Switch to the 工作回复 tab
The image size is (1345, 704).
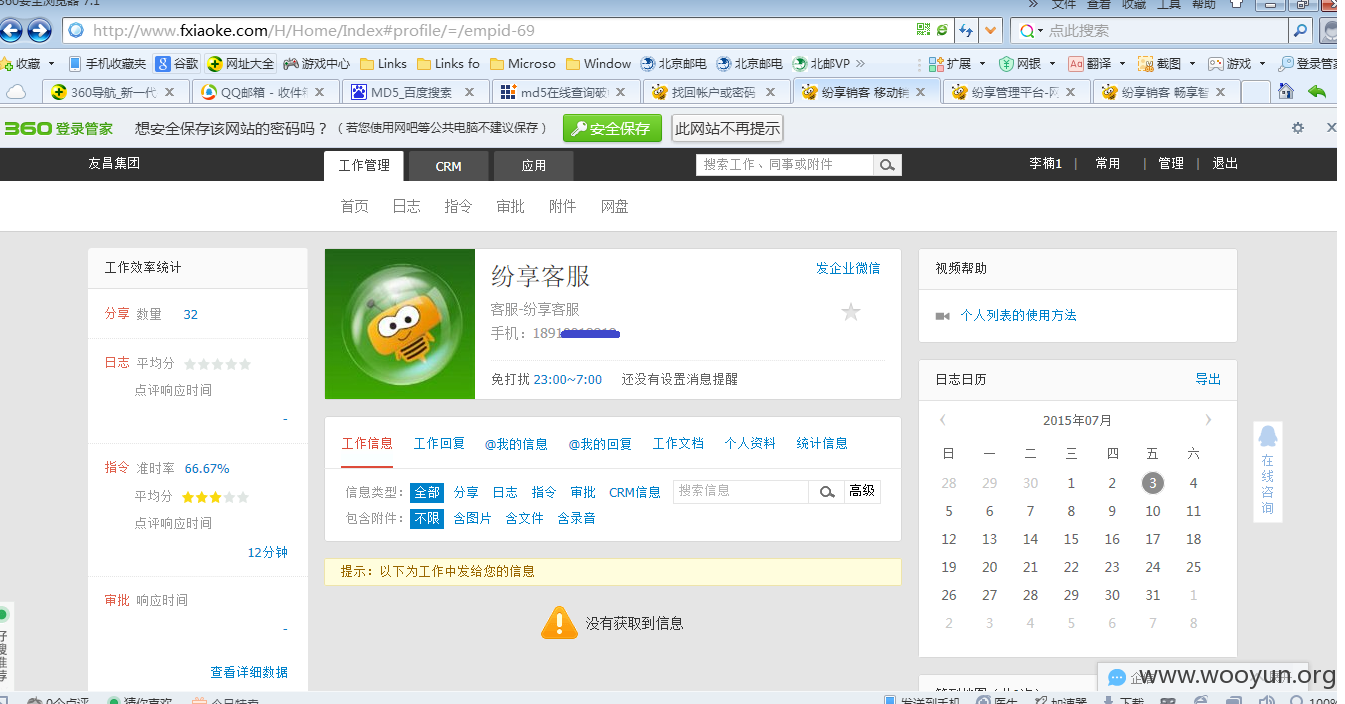coord(440,443)
